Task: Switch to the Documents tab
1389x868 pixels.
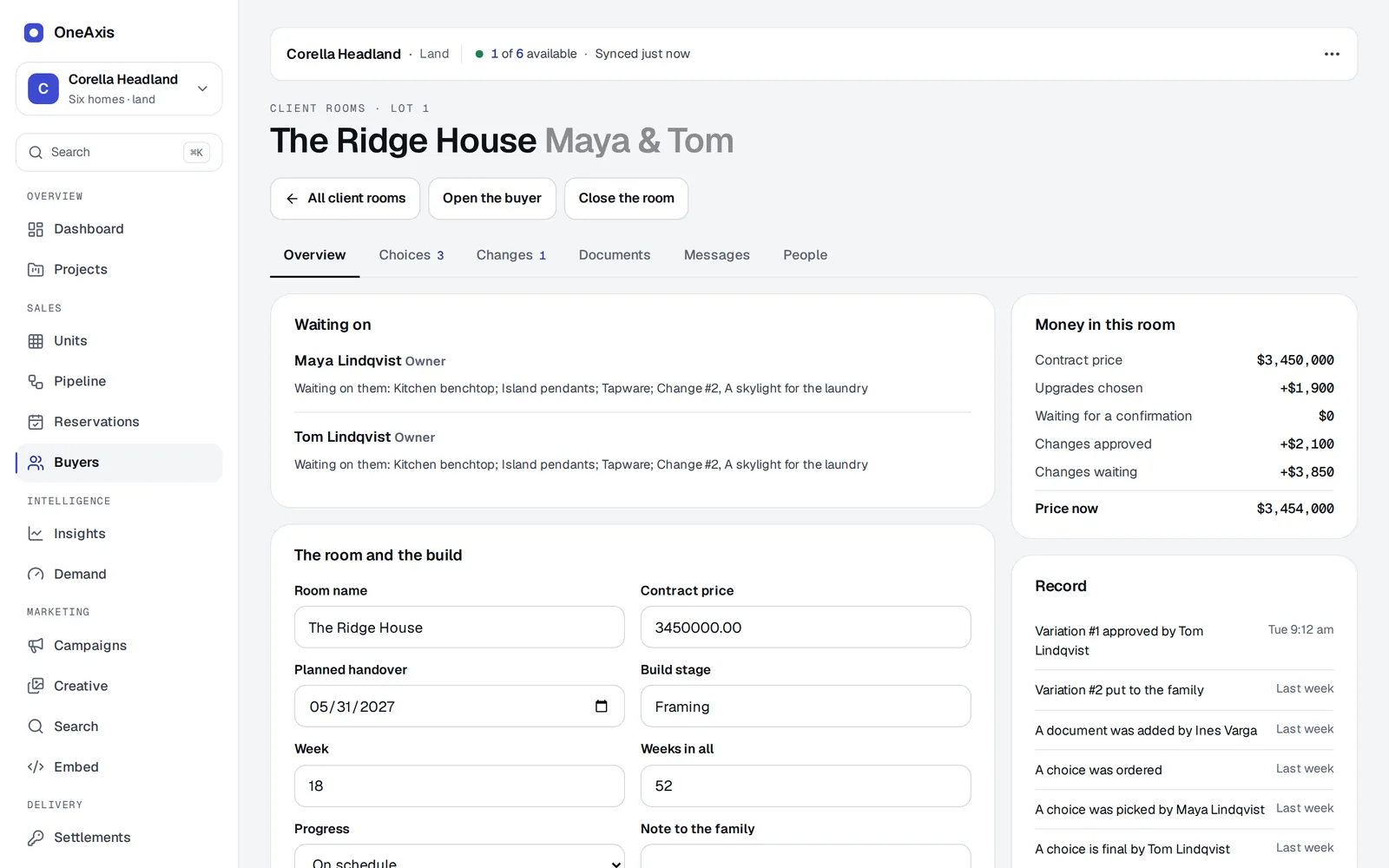Action: (615, 255)
